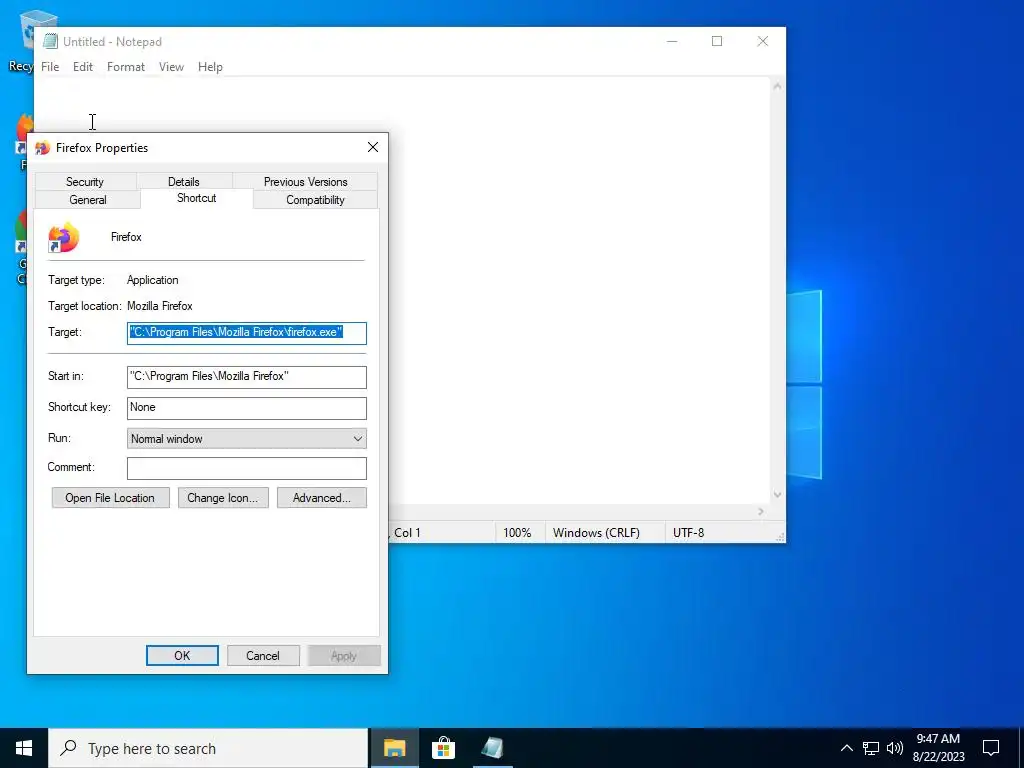Click Notepad's scroll up arrow
Image resolution: width=1024 pixels, height=768 pixels.
click(777, 86)
